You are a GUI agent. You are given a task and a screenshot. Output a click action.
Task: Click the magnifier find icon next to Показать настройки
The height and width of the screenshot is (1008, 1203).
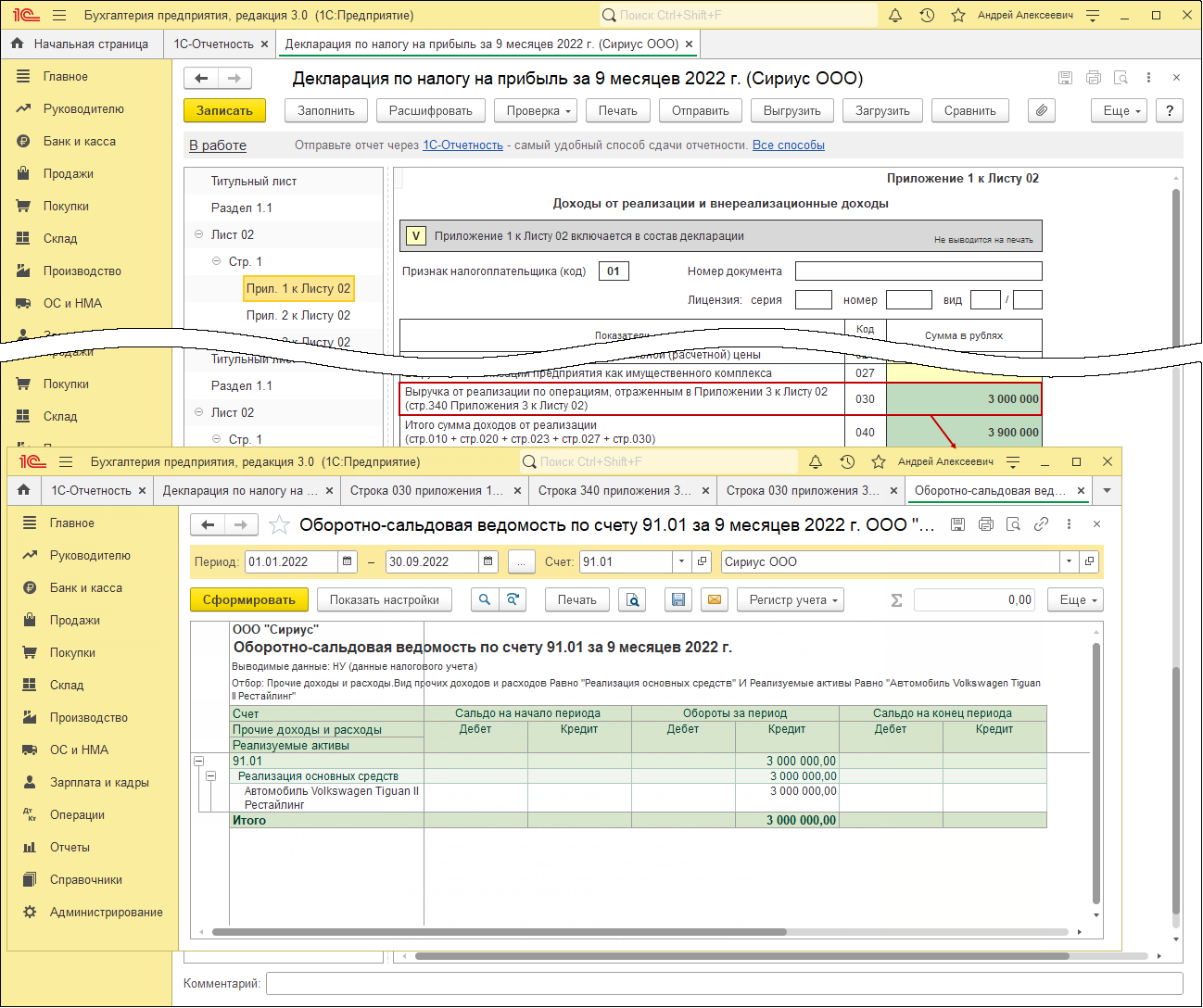pos(485,599)
